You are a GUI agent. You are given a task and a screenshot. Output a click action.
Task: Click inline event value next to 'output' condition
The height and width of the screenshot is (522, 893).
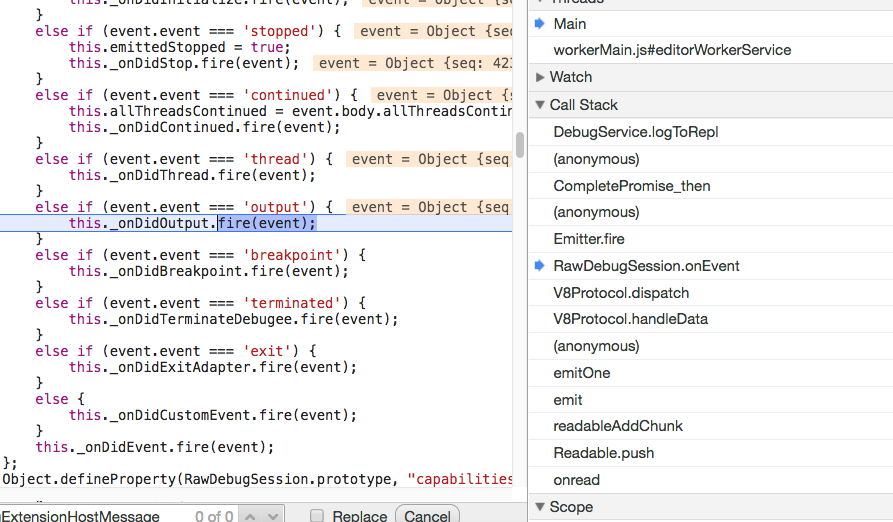429,207
